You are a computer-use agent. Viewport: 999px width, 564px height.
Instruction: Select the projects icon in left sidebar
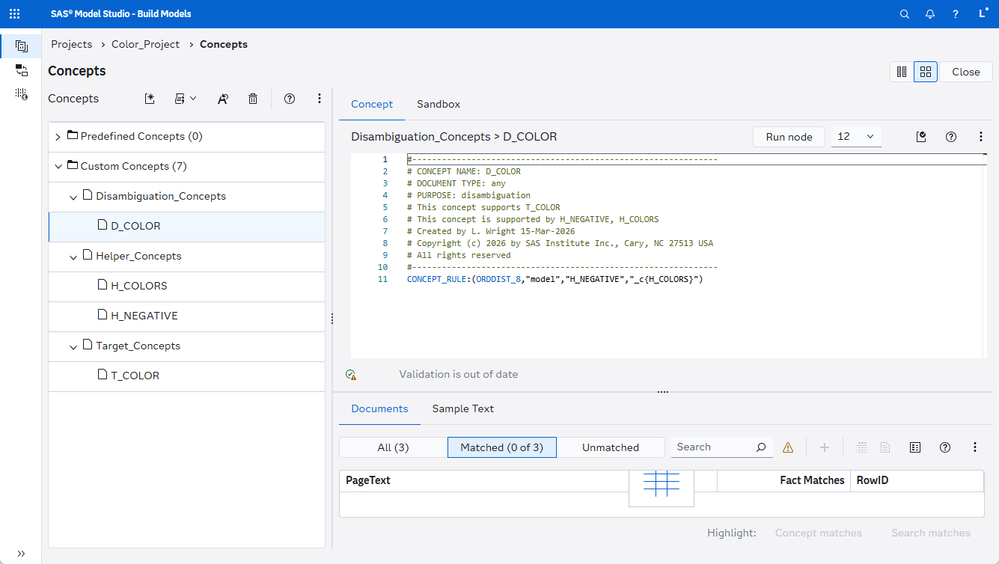[21, 46]
